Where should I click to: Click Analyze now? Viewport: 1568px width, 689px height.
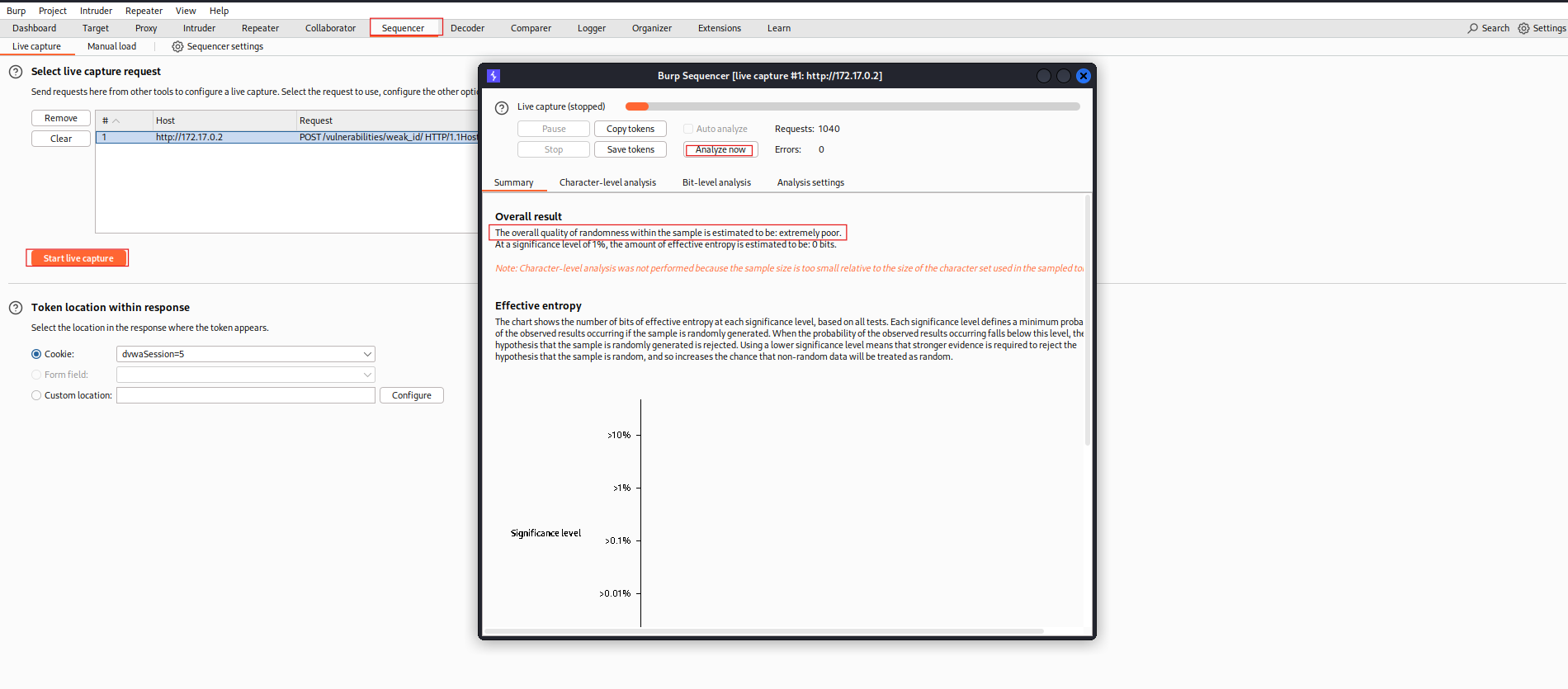coord(720,149)
